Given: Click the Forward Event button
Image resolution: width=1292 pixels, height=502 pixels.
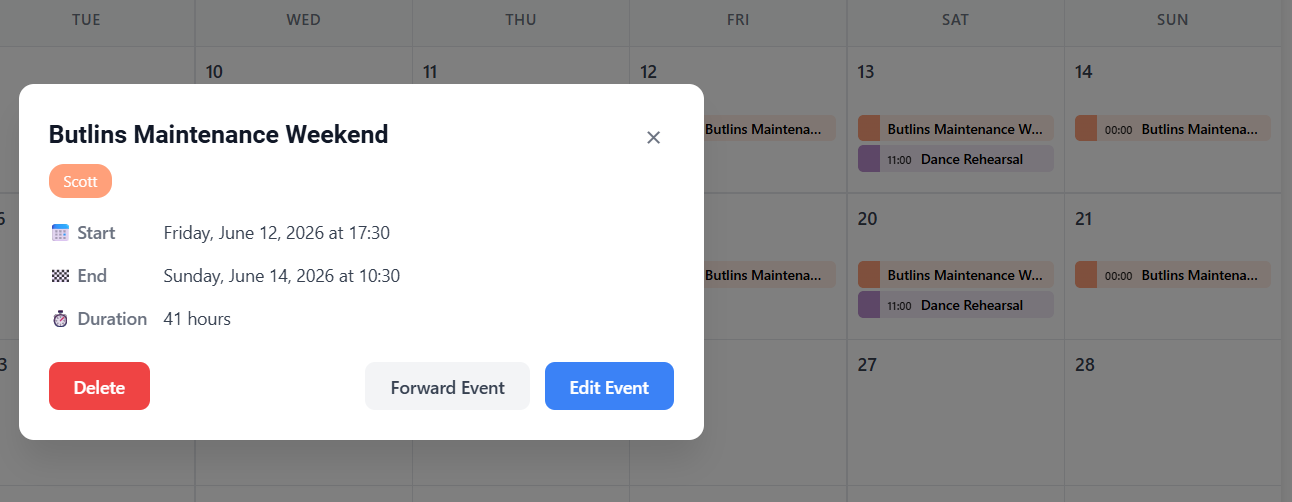Looking at the screenshot, I should point(447,387).
